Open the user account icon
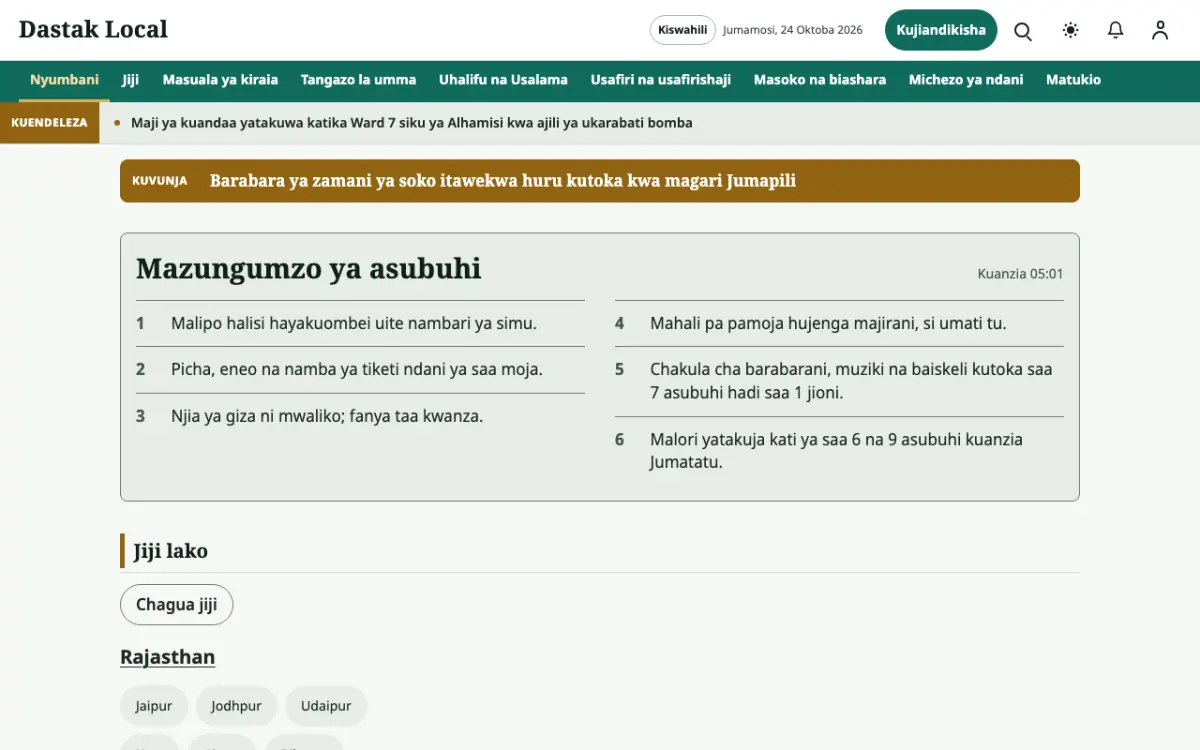 click(x=1160, y=31)
